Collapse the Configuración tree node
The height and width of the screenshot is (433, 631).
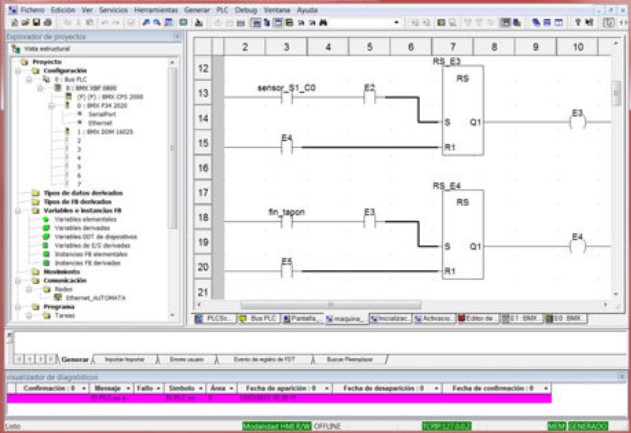18,71
